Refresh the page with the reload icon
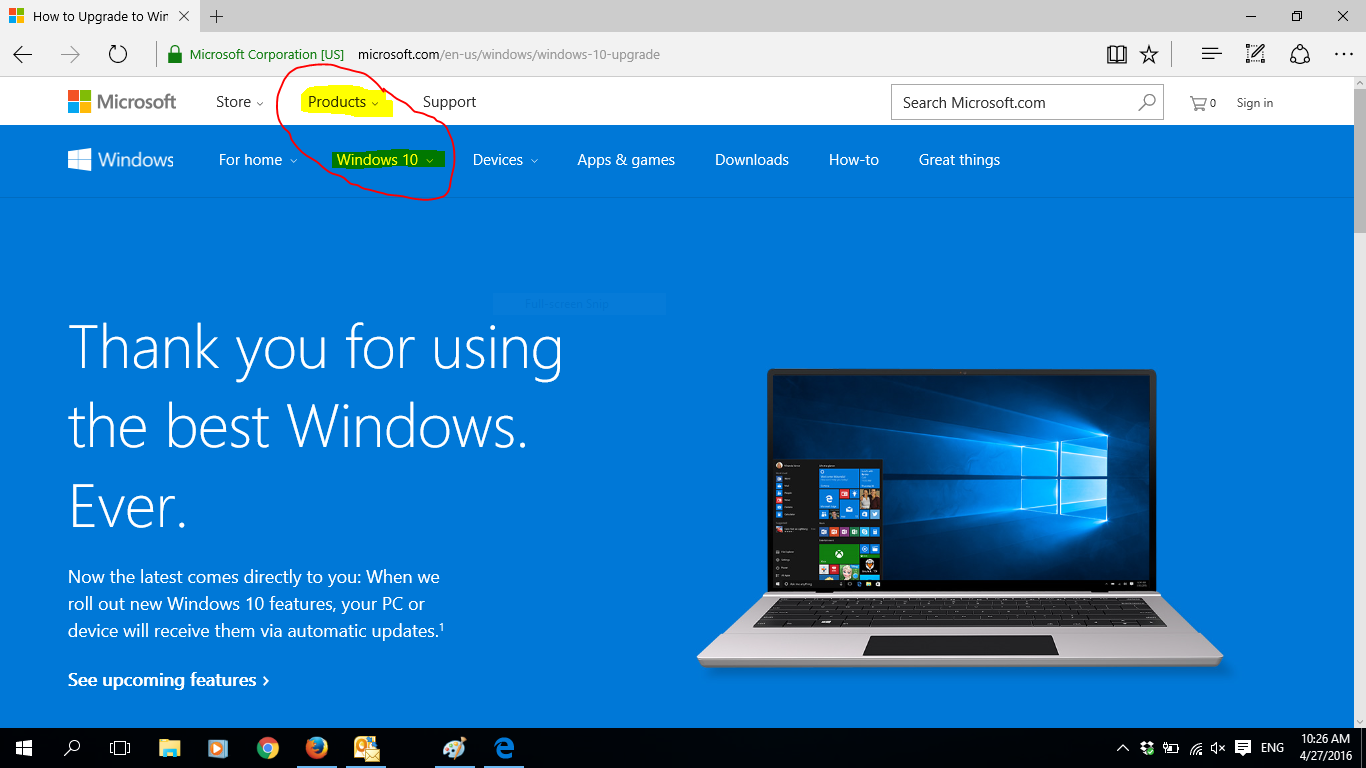Viewport: 1366px width, 768px height. (118, 54)
